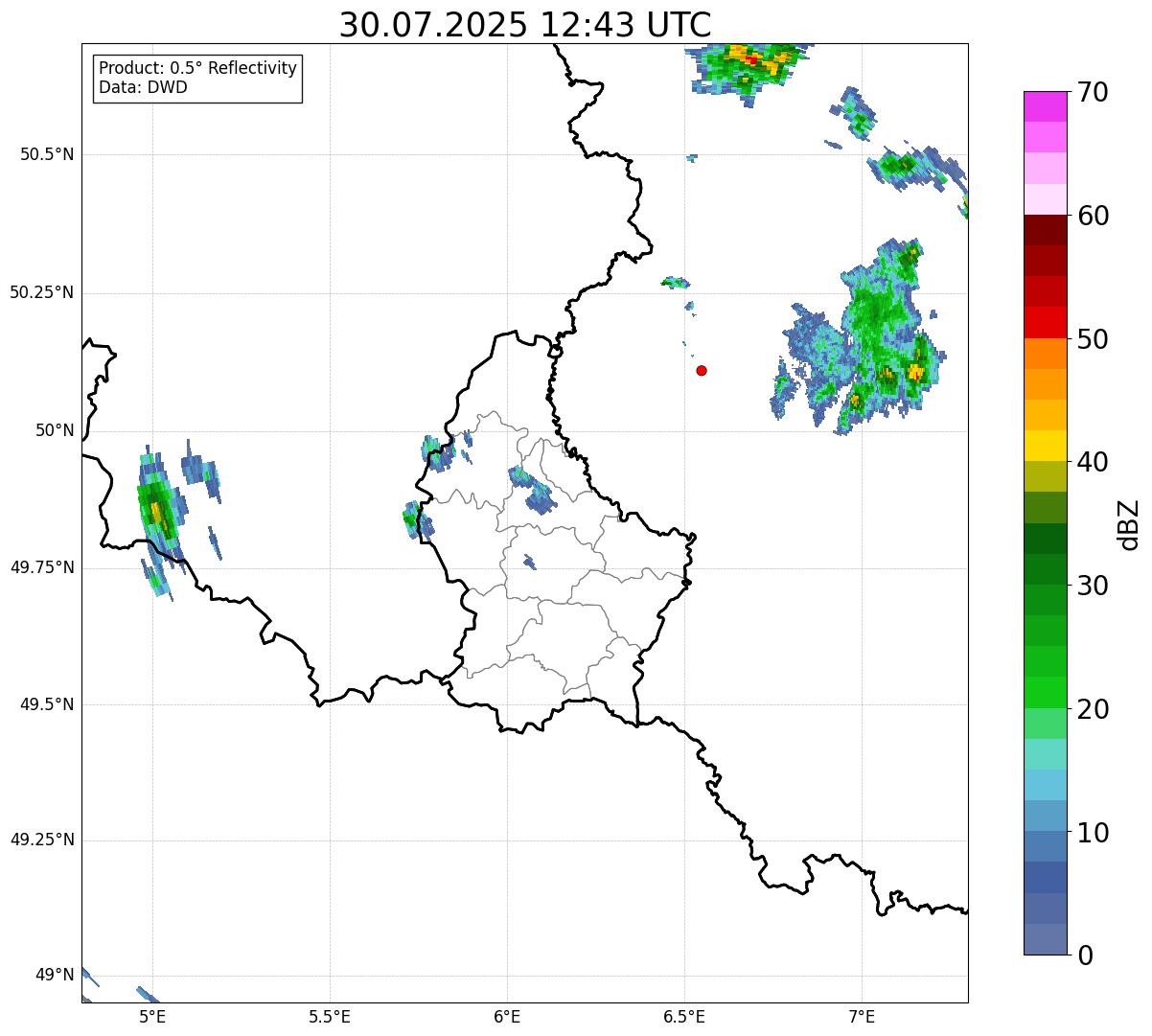Click the 6.5°E longitude label

684,1016
